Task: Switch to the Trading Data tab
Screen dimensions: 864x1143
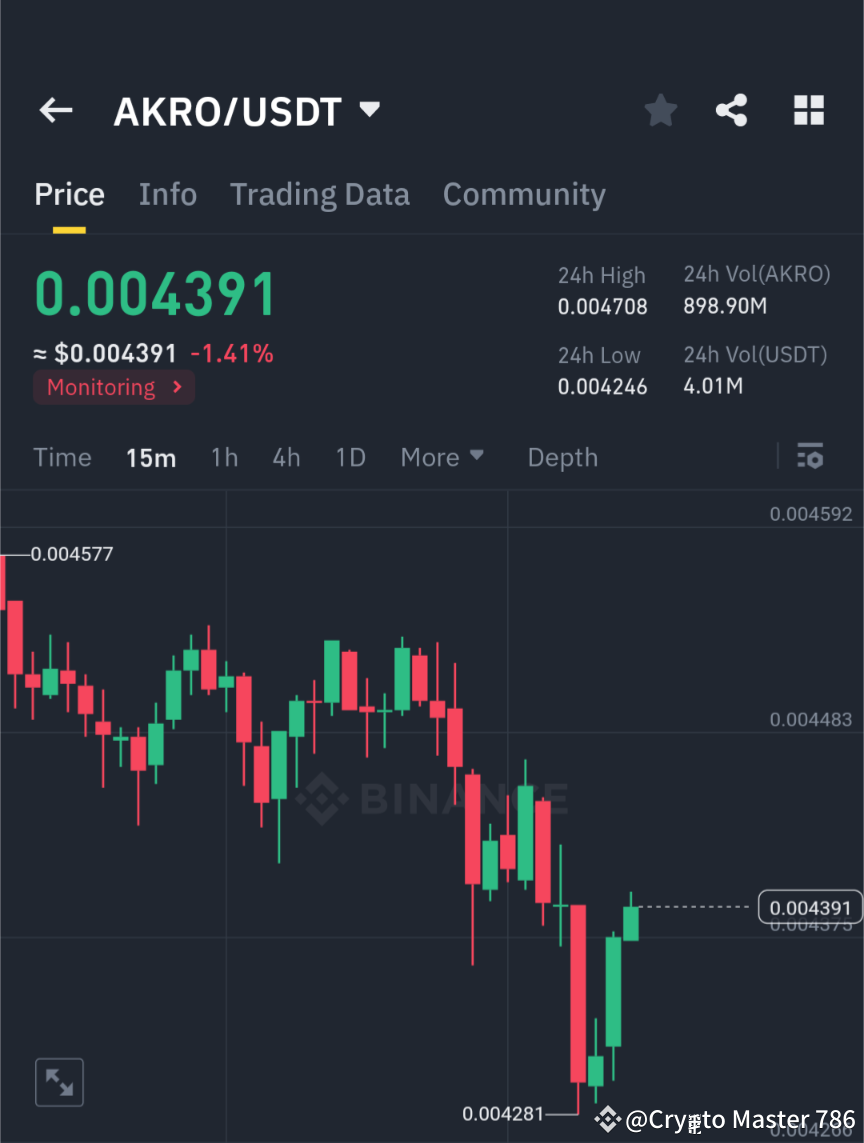Action: click(319, 194)
